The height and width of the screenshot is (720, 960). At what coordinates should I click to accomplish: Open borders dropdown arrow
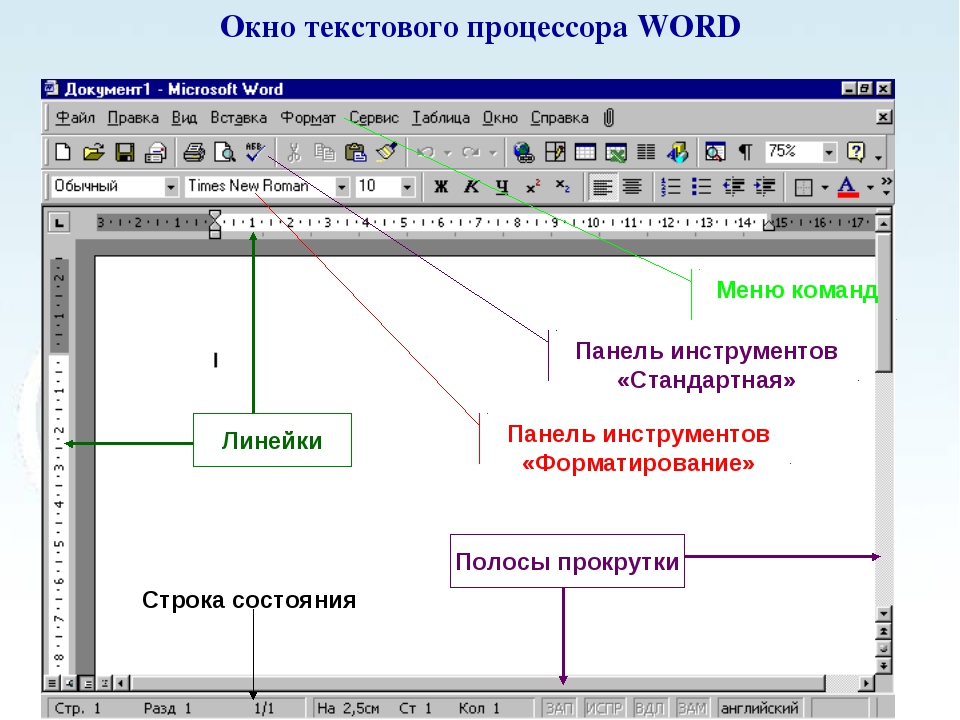[x=824, y=187]
